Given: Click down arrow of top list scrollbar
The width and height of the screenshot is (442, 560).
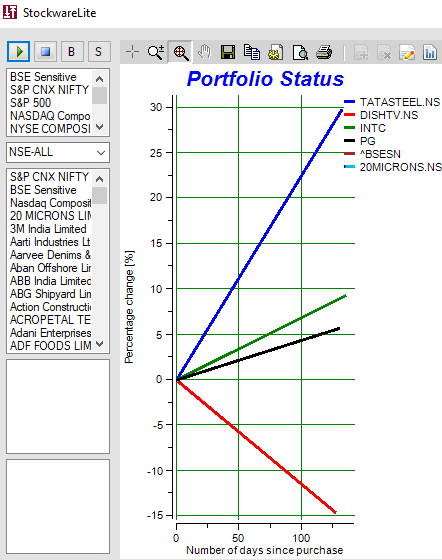Looking at the screenshot, I should [100, 127].
